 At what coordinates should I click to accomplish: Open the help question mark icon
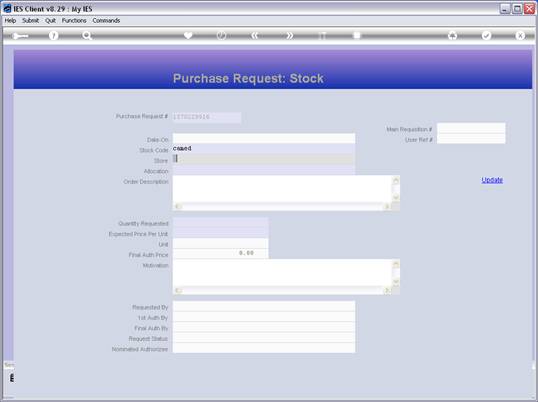(x=53, y=36)
